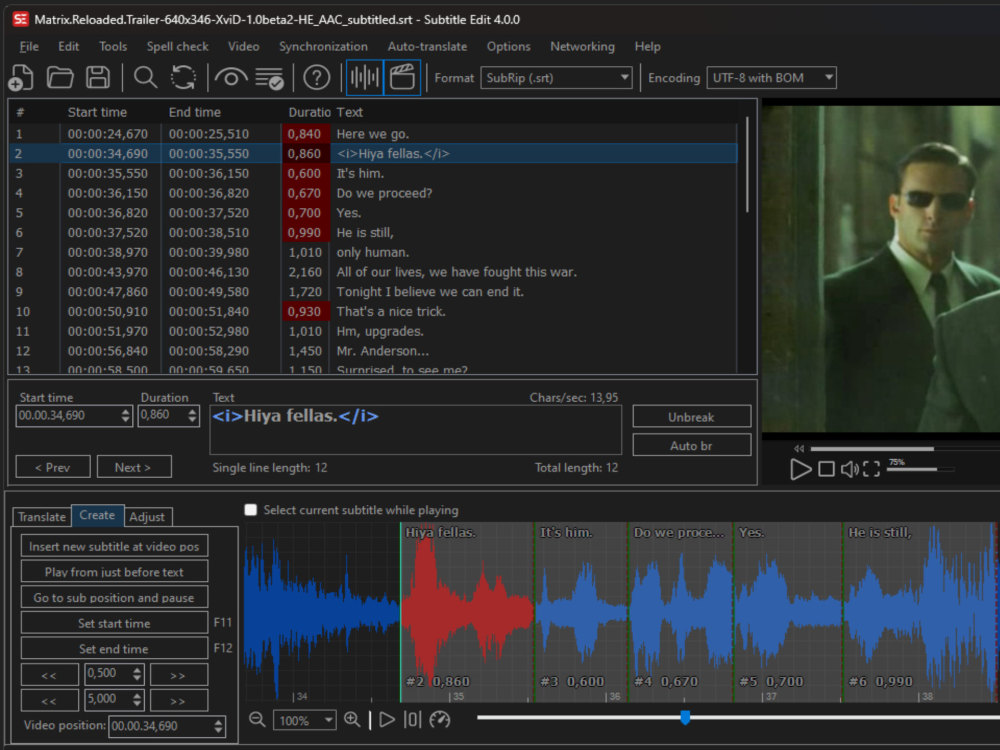Open the Format SubRip dropdown
Viewport: 1000px width, 750px height.
[556, 78]
